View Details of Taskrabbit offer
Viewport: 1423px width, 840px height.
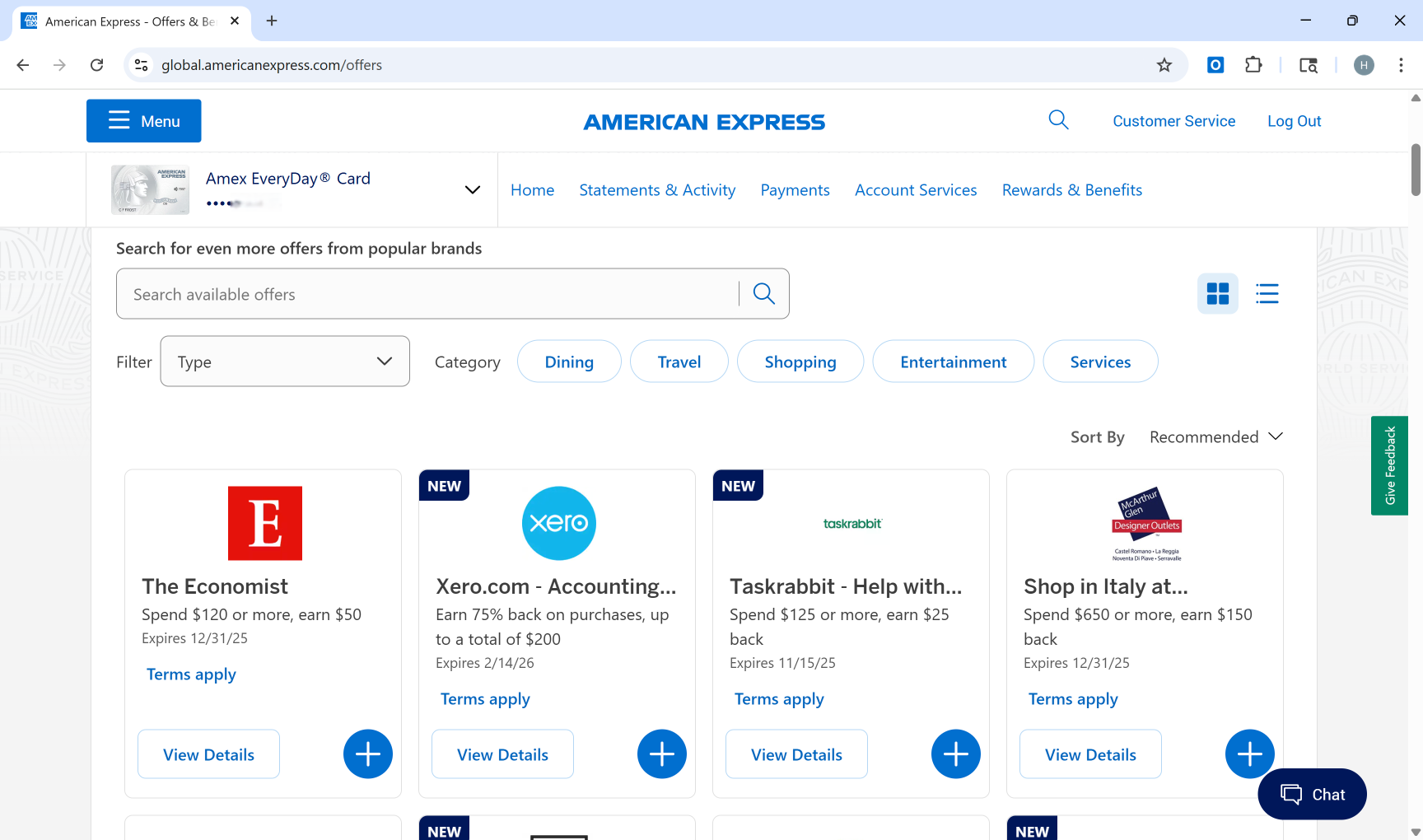pos(796,754)
